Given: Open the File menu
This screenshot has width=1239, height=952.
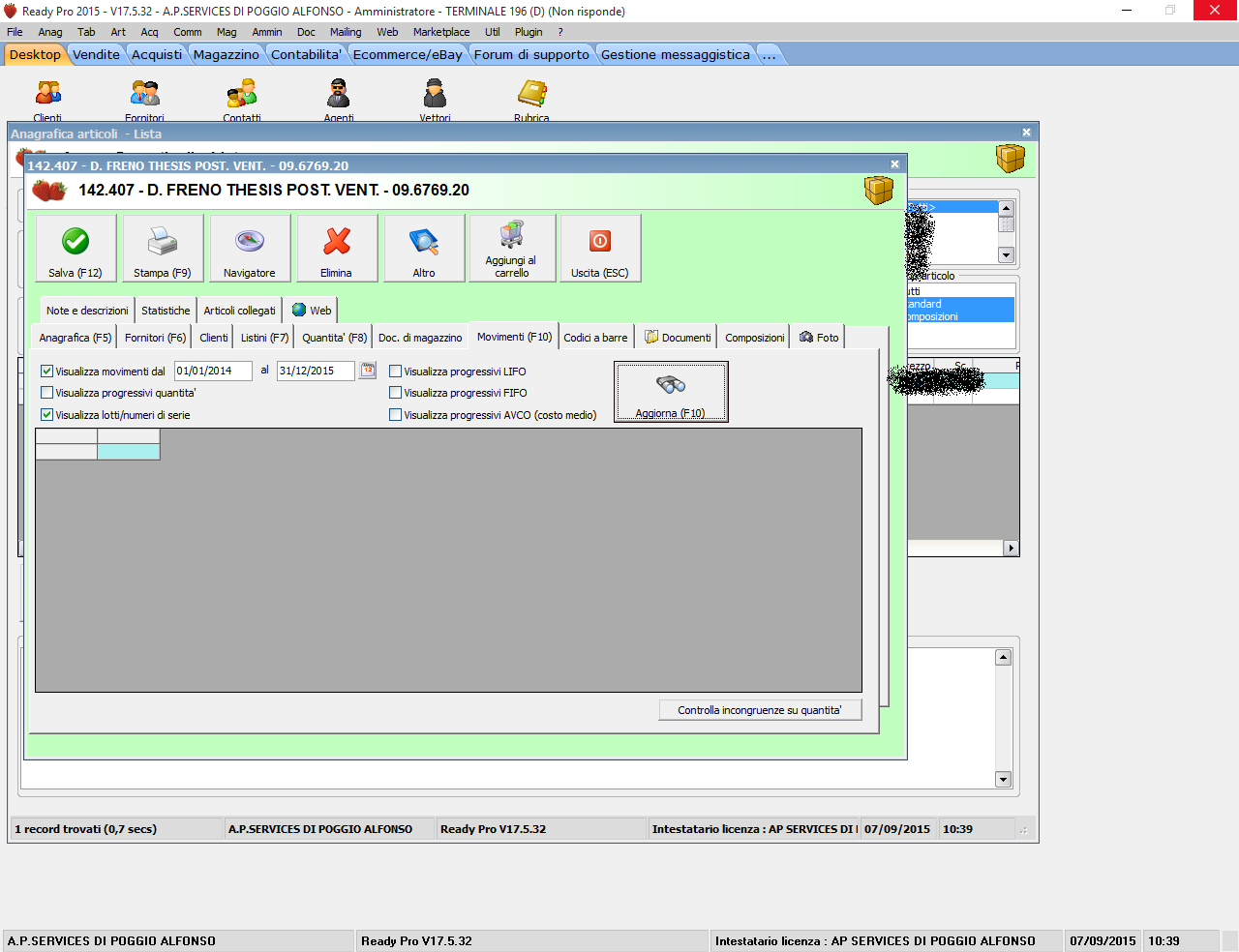Looking at the screenshot, I should coord(15,32).
